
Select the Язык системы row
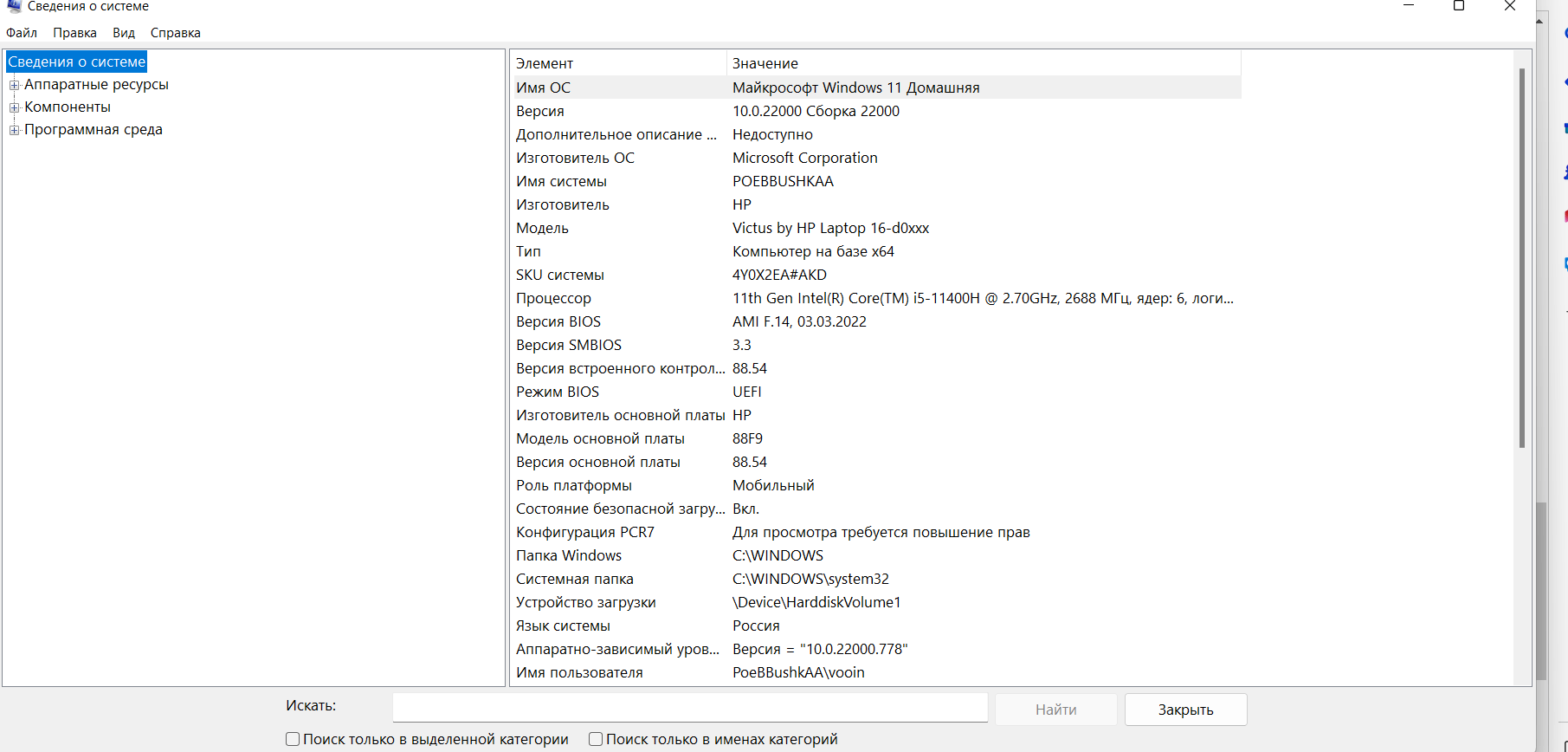(x=877, y=626)
